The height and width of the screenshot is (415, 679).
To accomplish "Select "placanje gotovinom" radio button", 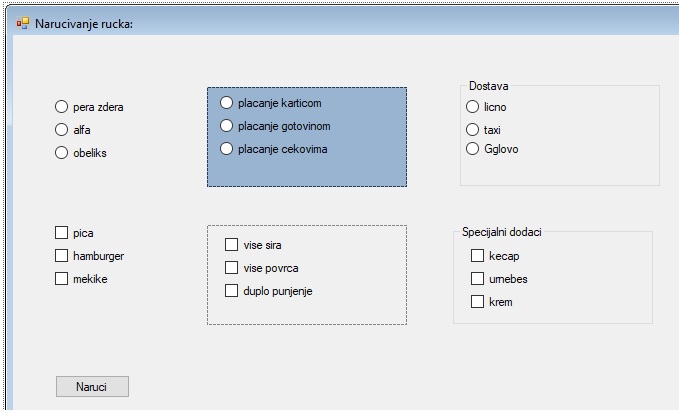I will pyautogui.click(x=227, y=126).
